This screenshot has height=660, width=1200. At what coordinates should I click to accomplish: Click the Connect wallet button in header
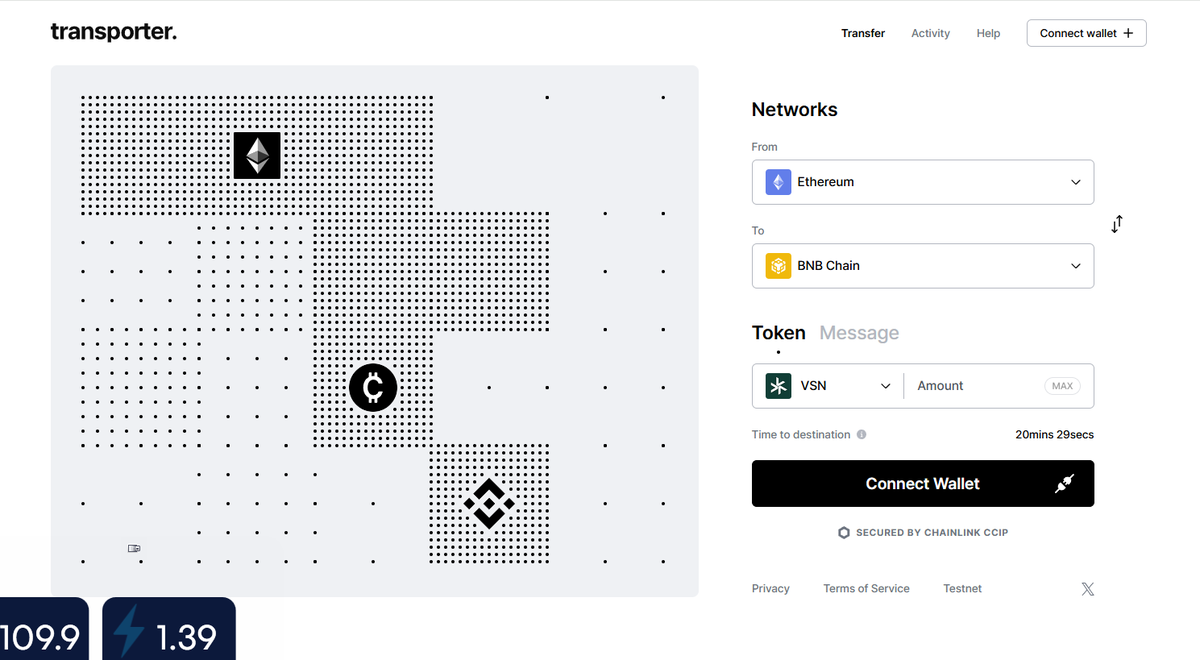[x=1086, y=33]
